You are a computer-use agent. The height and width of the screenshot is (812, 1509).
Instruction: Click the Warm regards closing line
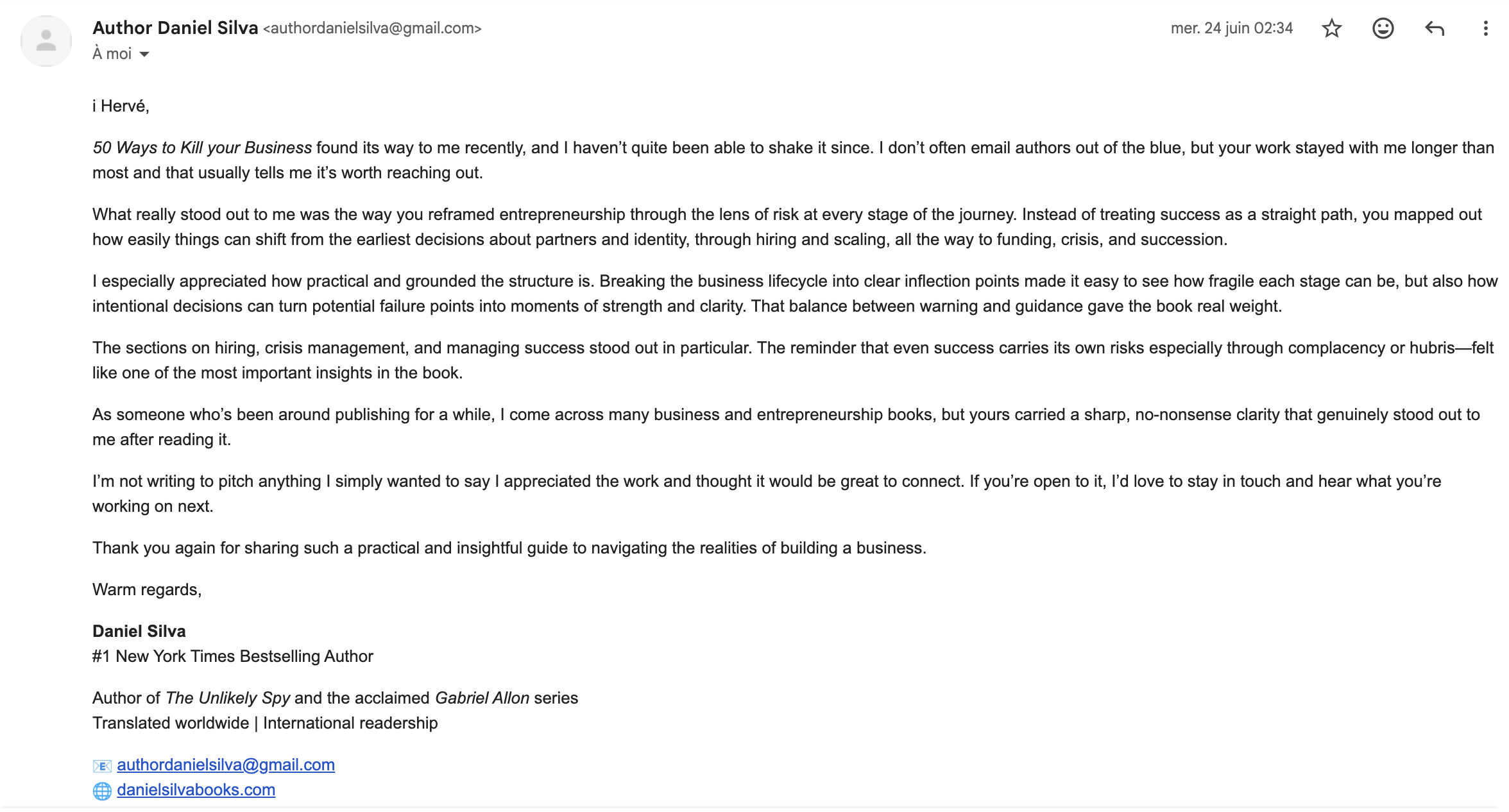pyautogui.click(x=147, y=589)
